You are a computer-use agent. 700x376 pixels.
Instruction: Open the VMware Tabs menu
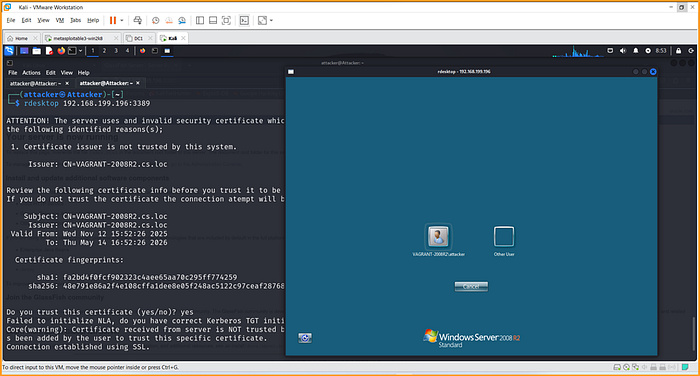click(x=76, y=20)
